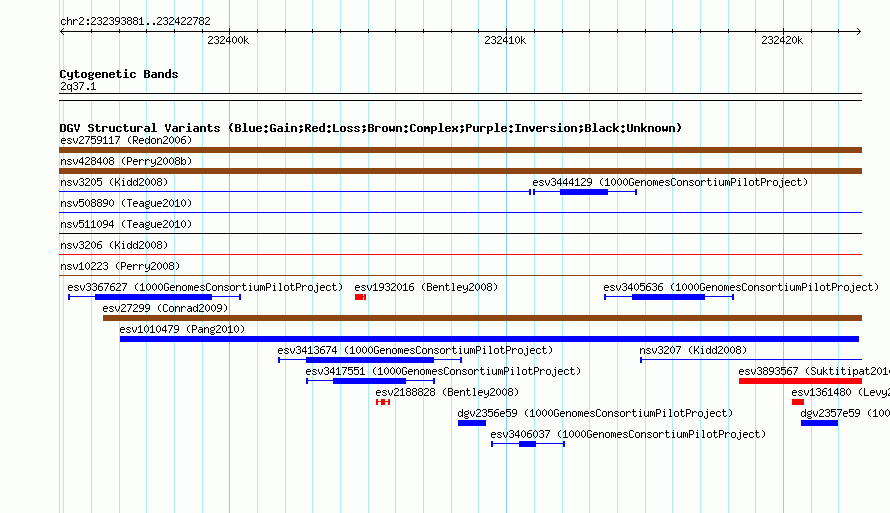Open esv3413674 variant label

[415, 350]
